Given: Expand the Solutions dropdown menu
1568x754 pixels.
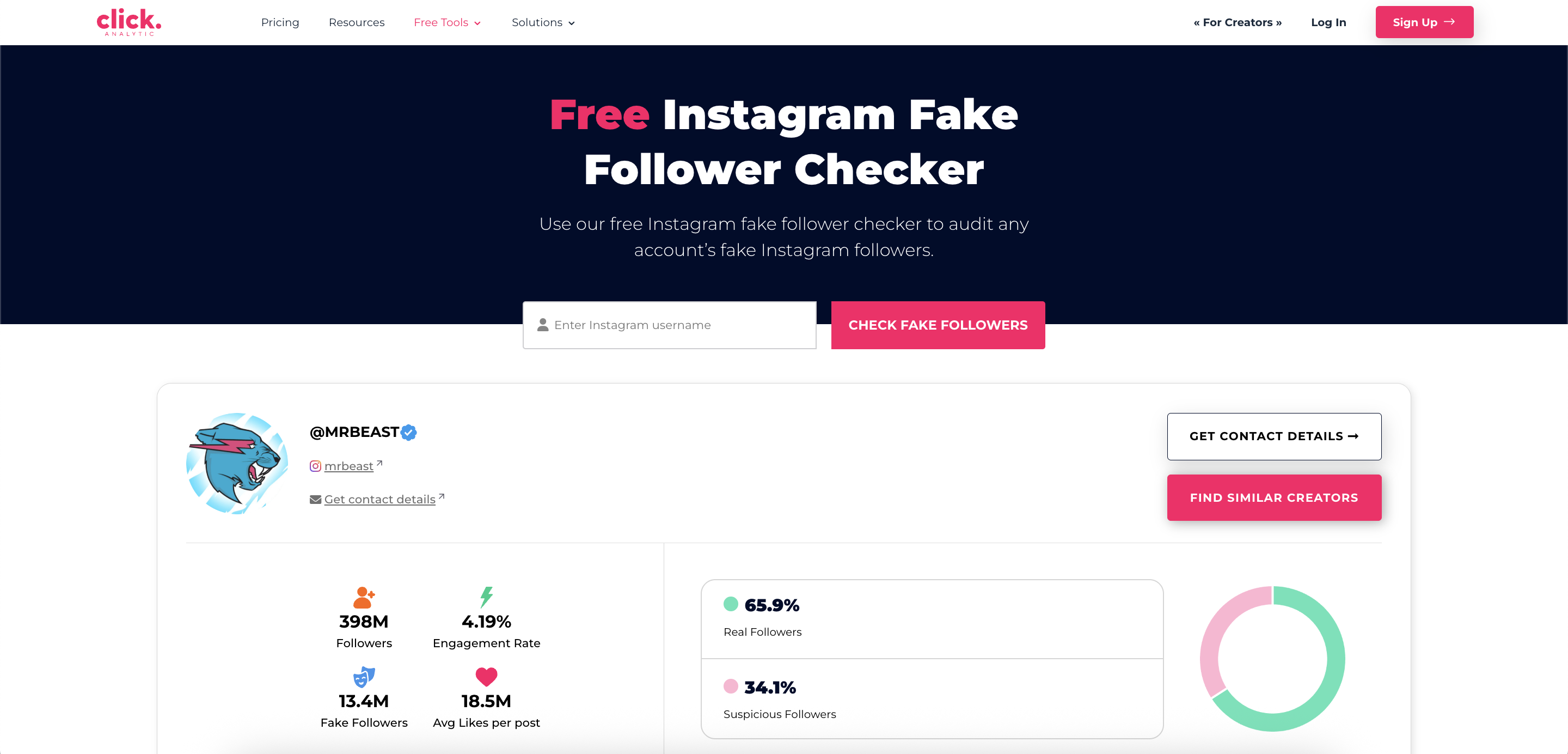Looking at the screenshot, I should (x=543, y=22).
